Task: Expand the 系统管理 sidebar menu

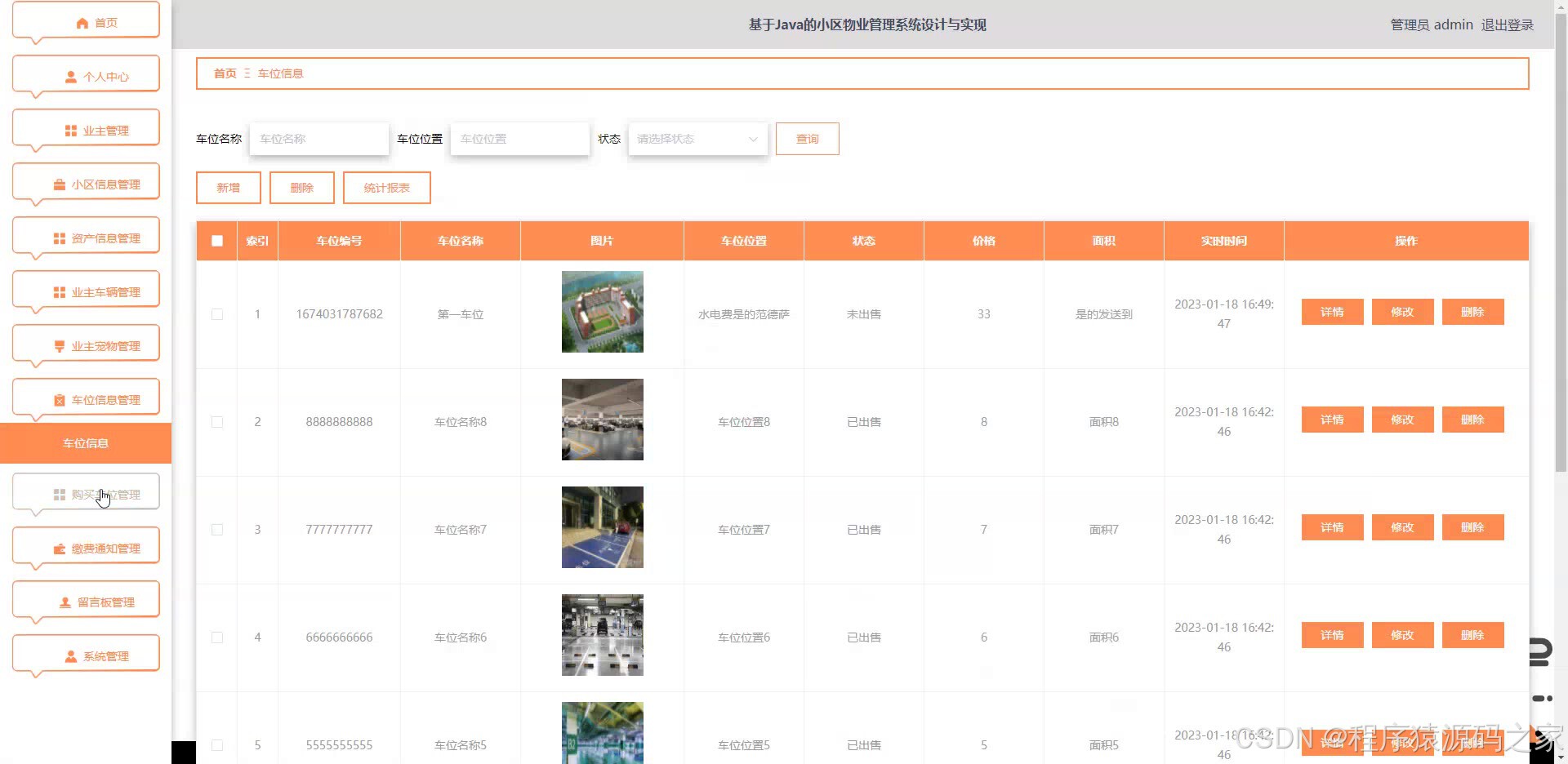Action: [86, 655]
